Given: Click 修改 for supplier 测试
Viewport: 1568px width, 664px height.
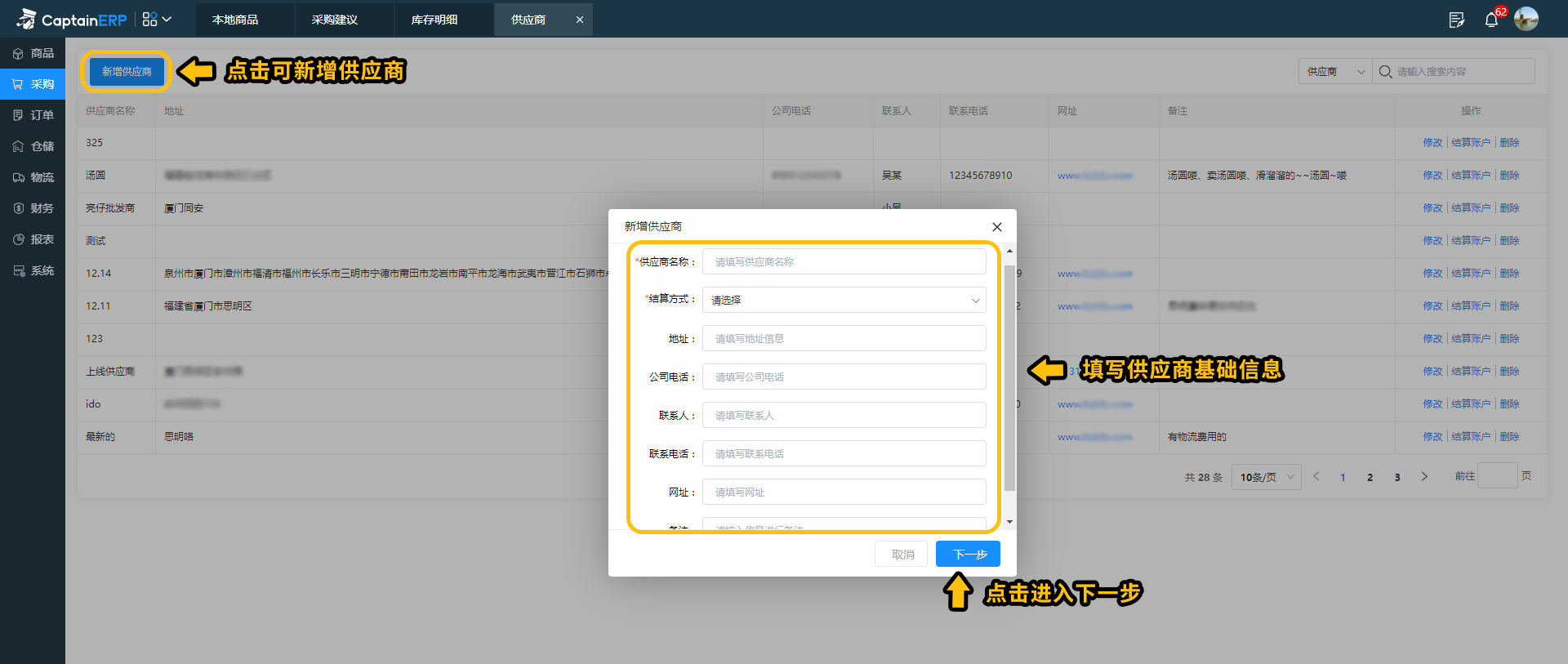Looking at the screenshot, I should 1432,241.
